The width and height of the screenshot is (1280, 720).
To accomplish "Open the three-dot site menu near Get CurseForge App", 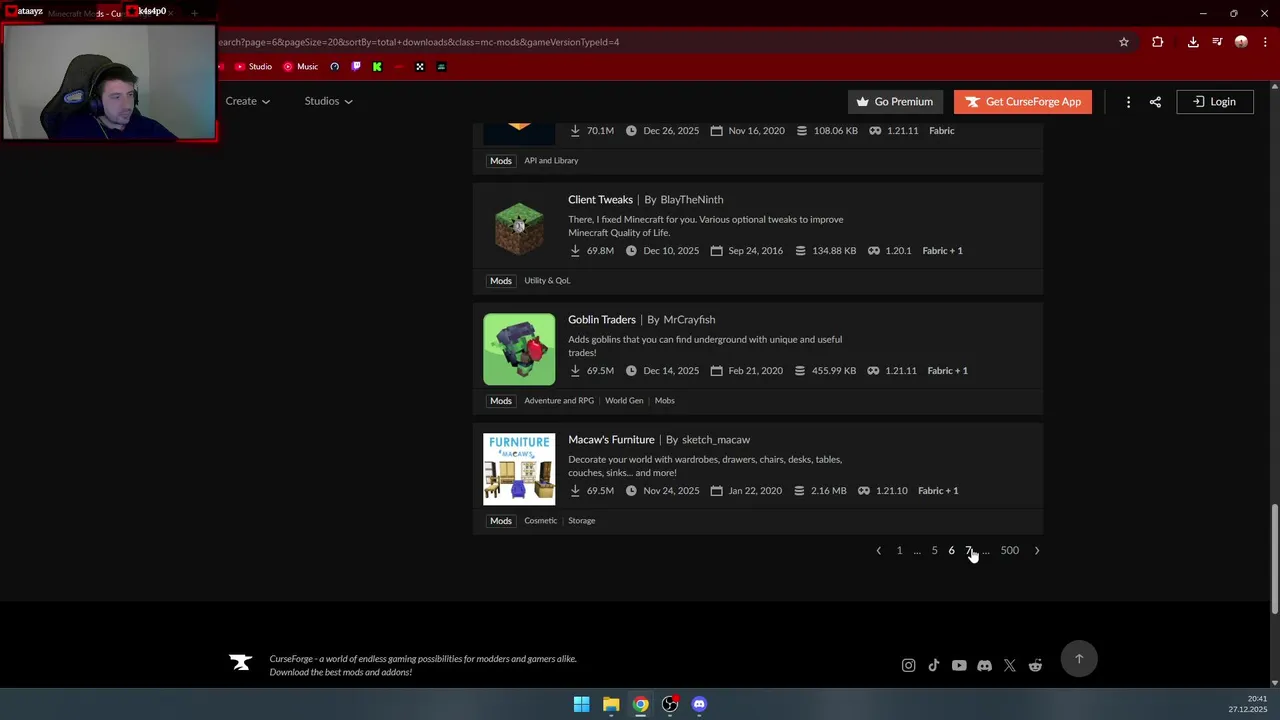I will tap(1128, 102).
